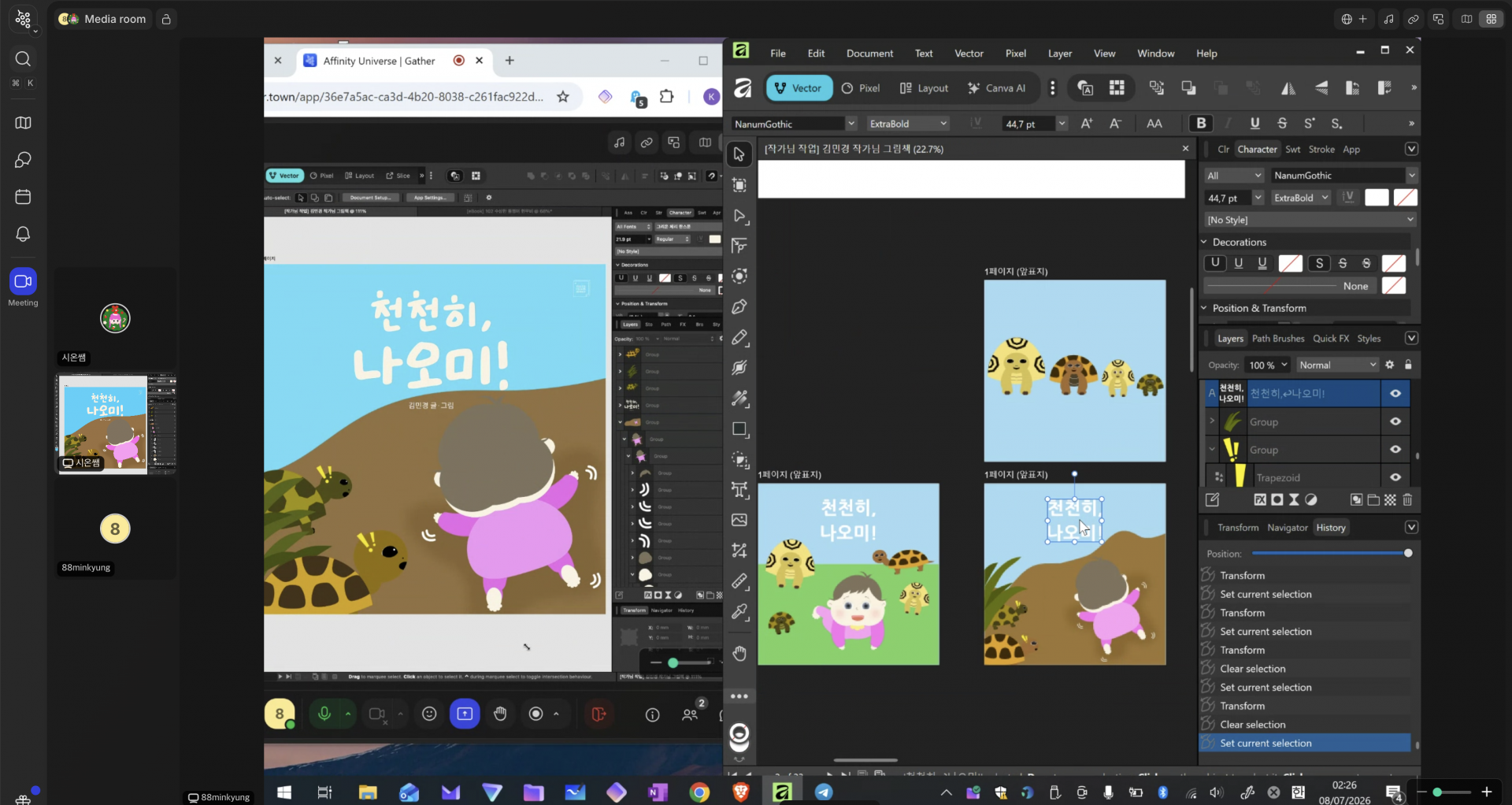
Task: Open the Layer menu
Action: point(1059,54)
